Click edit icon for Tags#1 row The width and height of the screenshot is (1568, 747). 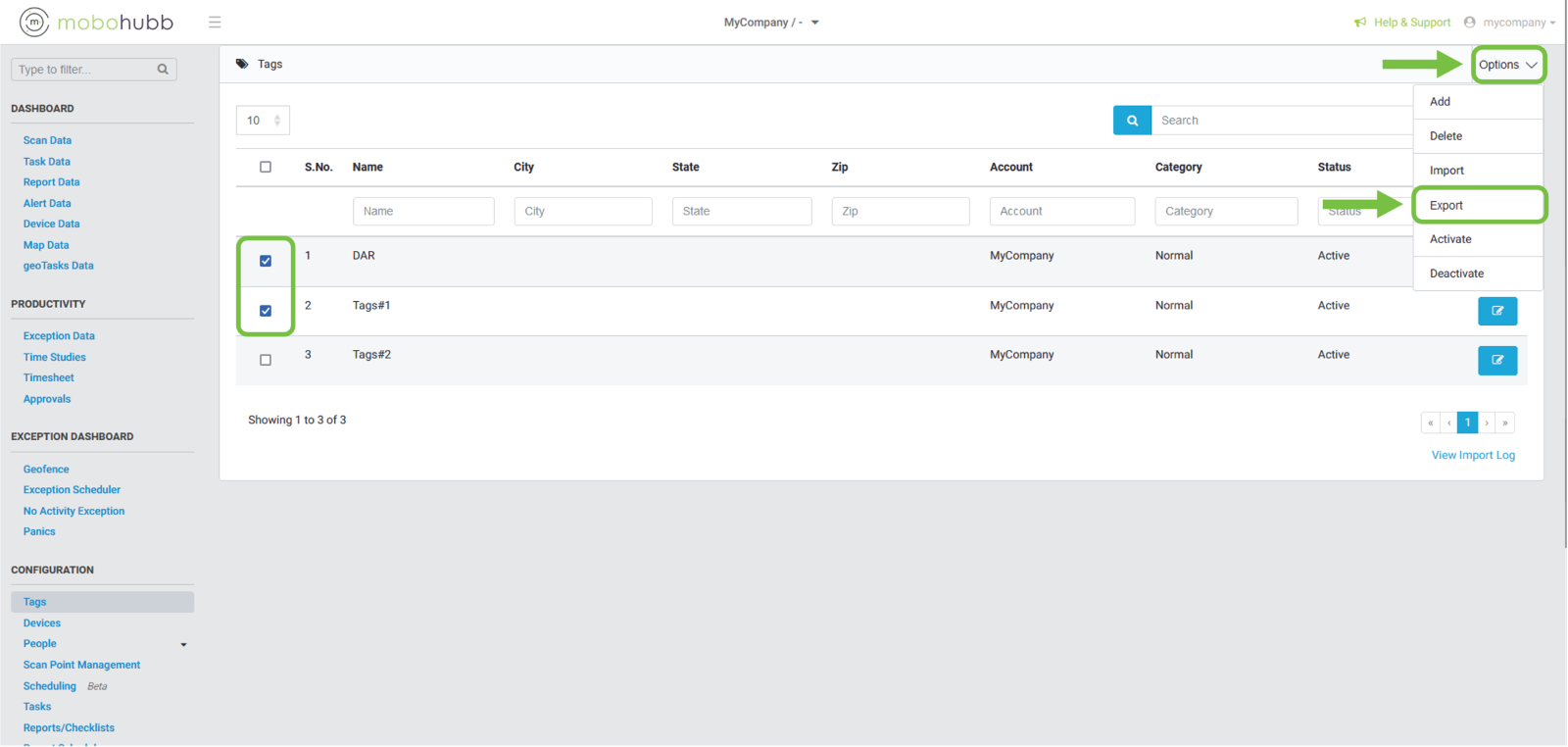1496,311
